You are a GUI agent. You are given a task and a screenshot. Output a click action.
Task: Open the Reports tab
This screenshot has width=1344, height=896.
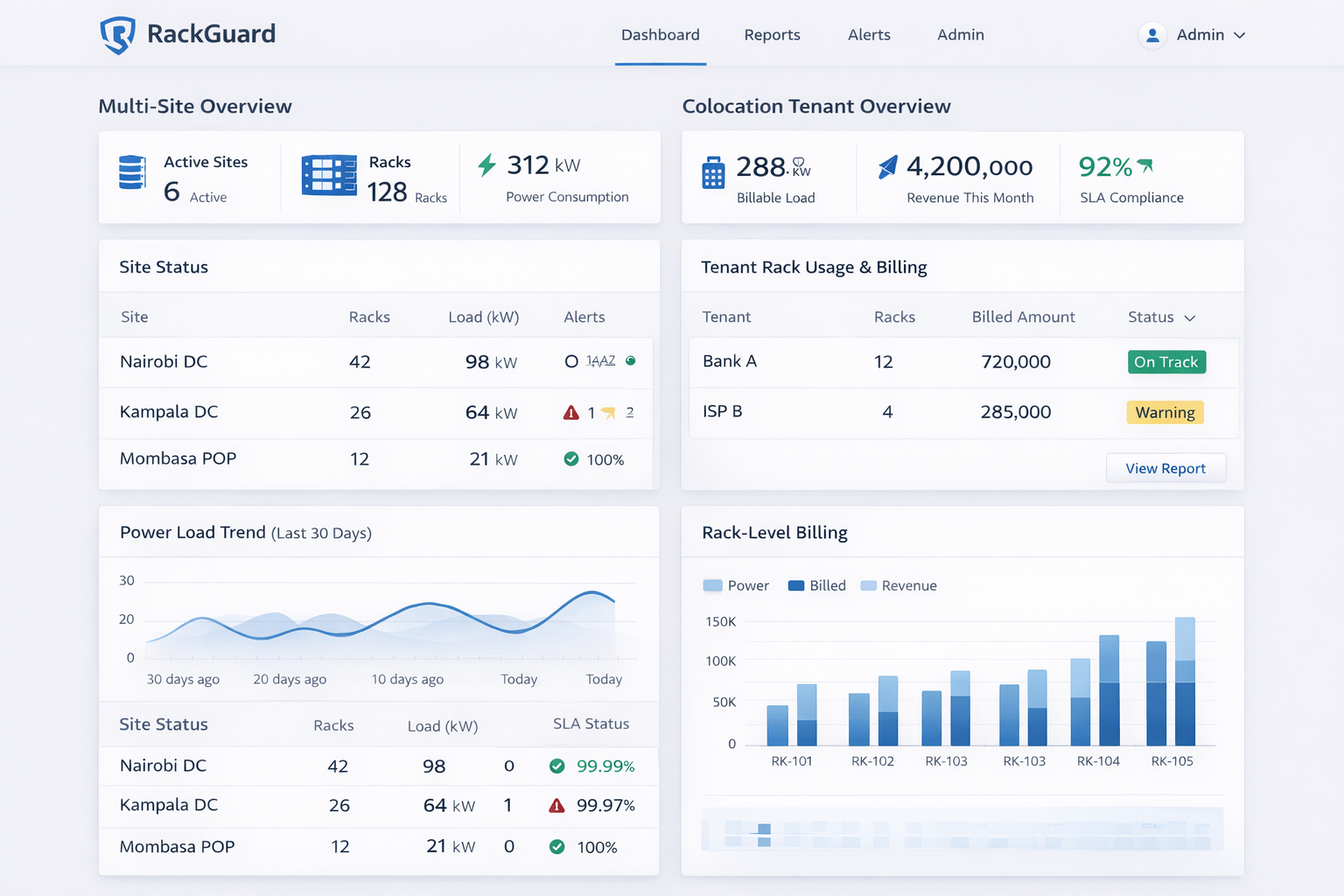point(772,35)
